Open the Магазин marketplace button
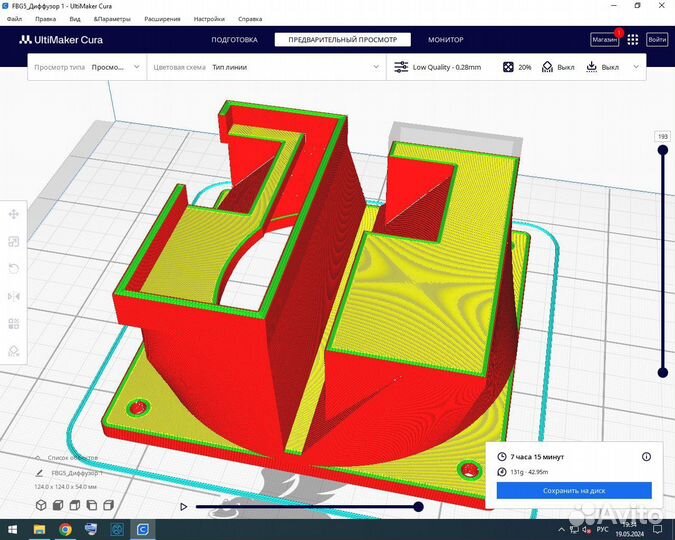This screenshot has width=675, height=540. (605, 40)
